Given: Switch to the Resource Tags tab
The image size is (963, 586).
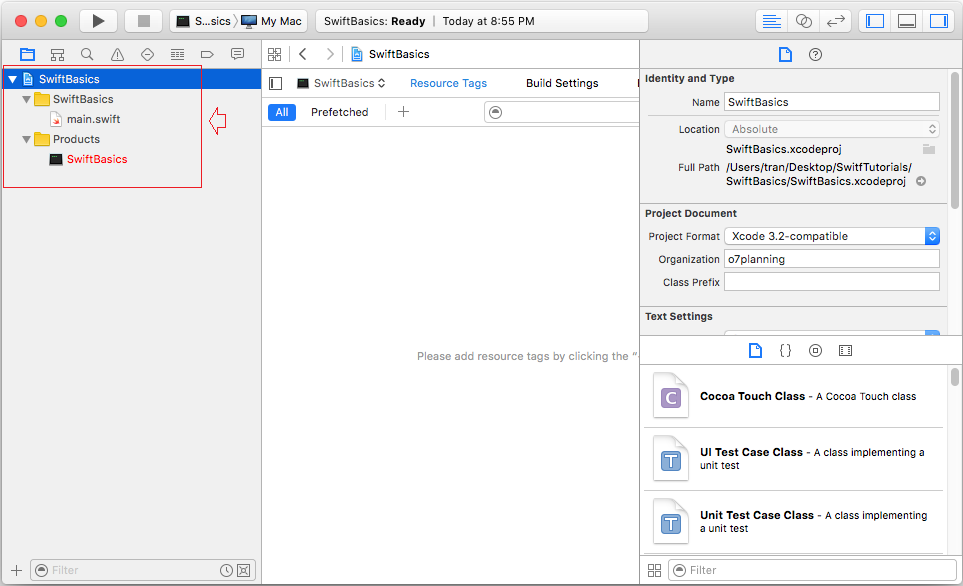Looking at the screenshot, I should 448,83.
